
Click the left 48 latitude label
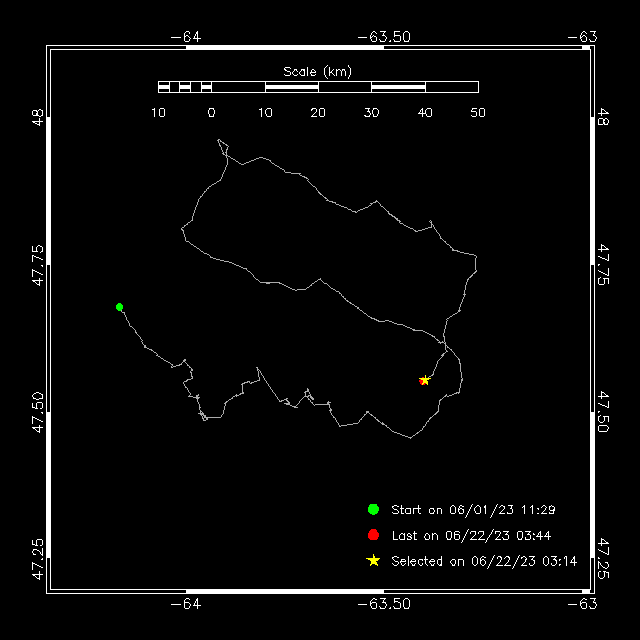38,117
